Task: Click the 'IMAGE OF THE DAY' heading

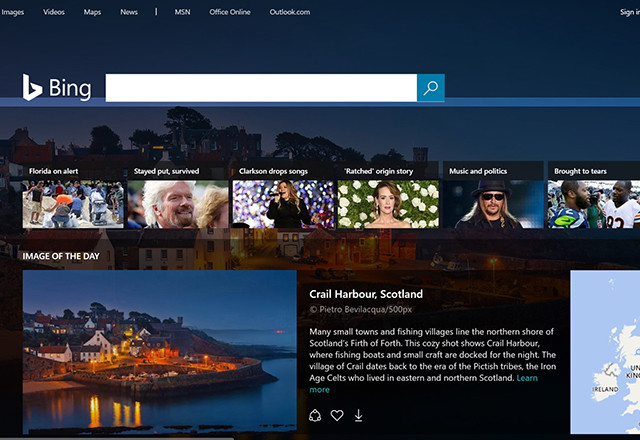Action: (x=61, y=256)
